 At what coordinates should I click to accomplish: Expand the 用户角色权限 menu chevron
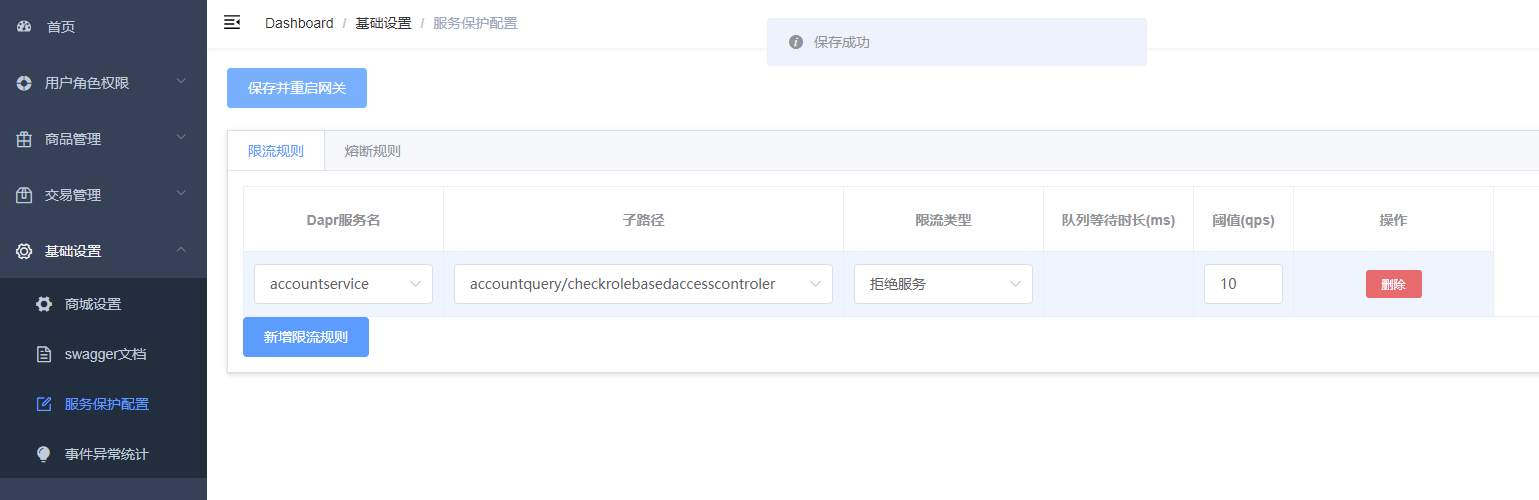(181, 82)
